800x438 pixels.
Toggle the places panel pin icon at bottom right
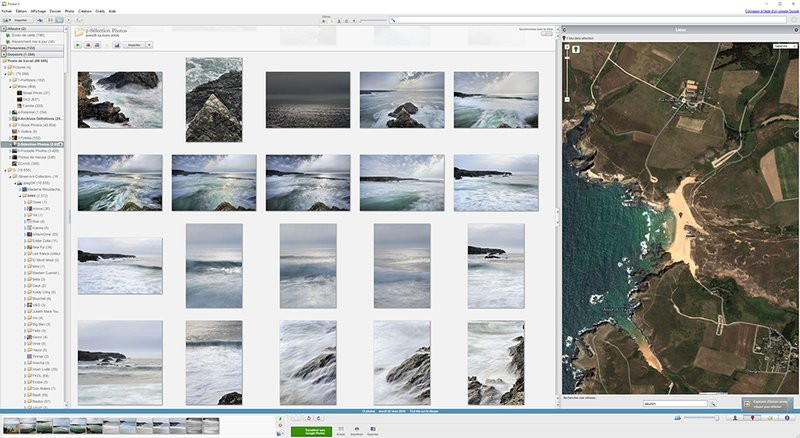tap(752, 418)
